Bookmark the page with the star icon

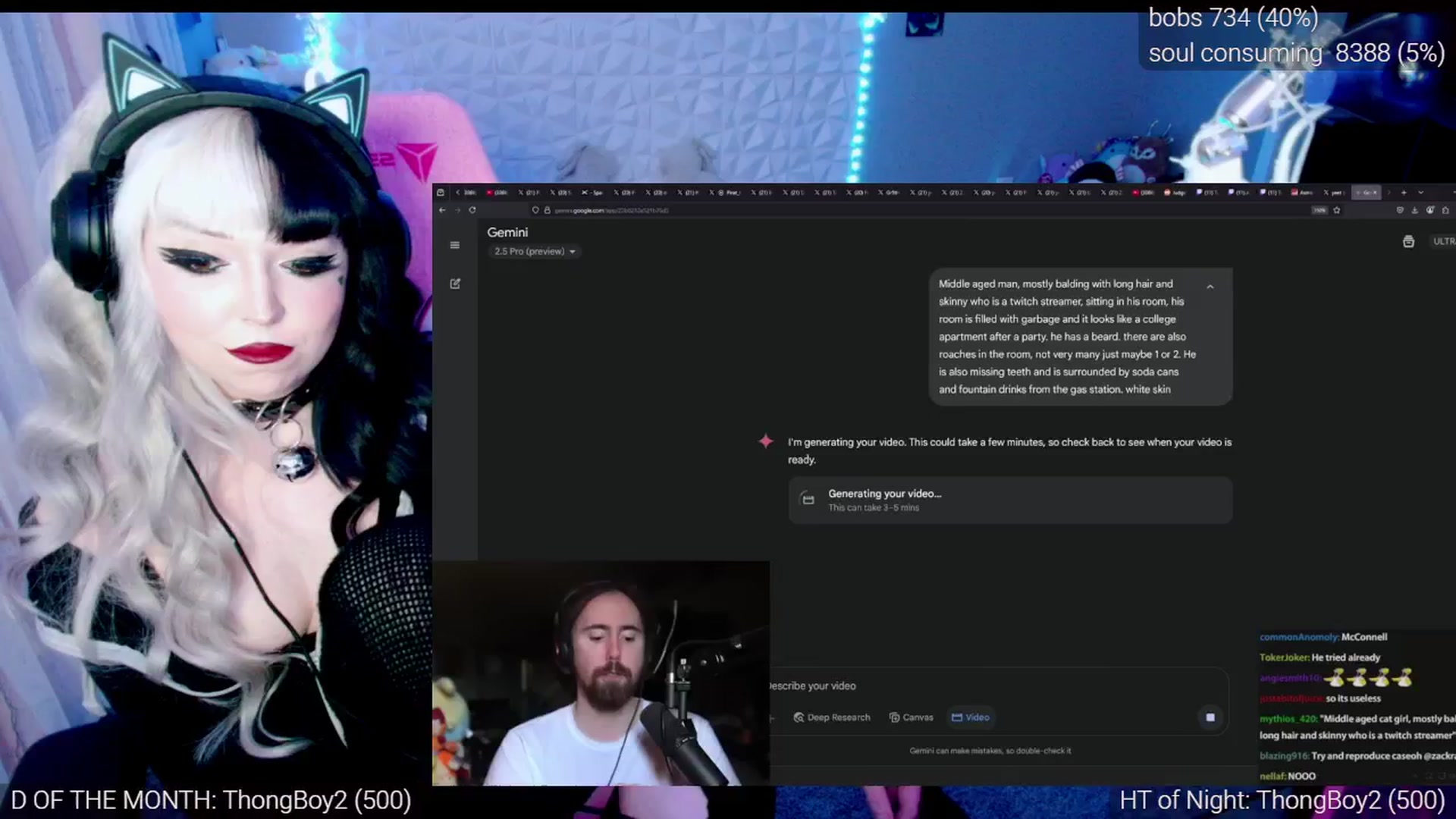click(x=1337, y=210)
